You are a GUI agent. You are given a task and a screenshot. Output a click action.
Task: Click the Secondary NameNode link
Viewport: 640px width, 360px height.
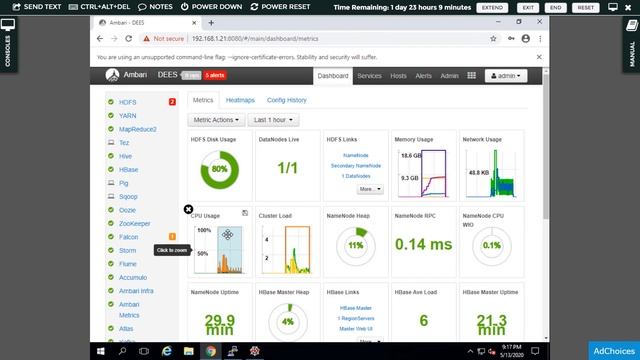(356, 166)
